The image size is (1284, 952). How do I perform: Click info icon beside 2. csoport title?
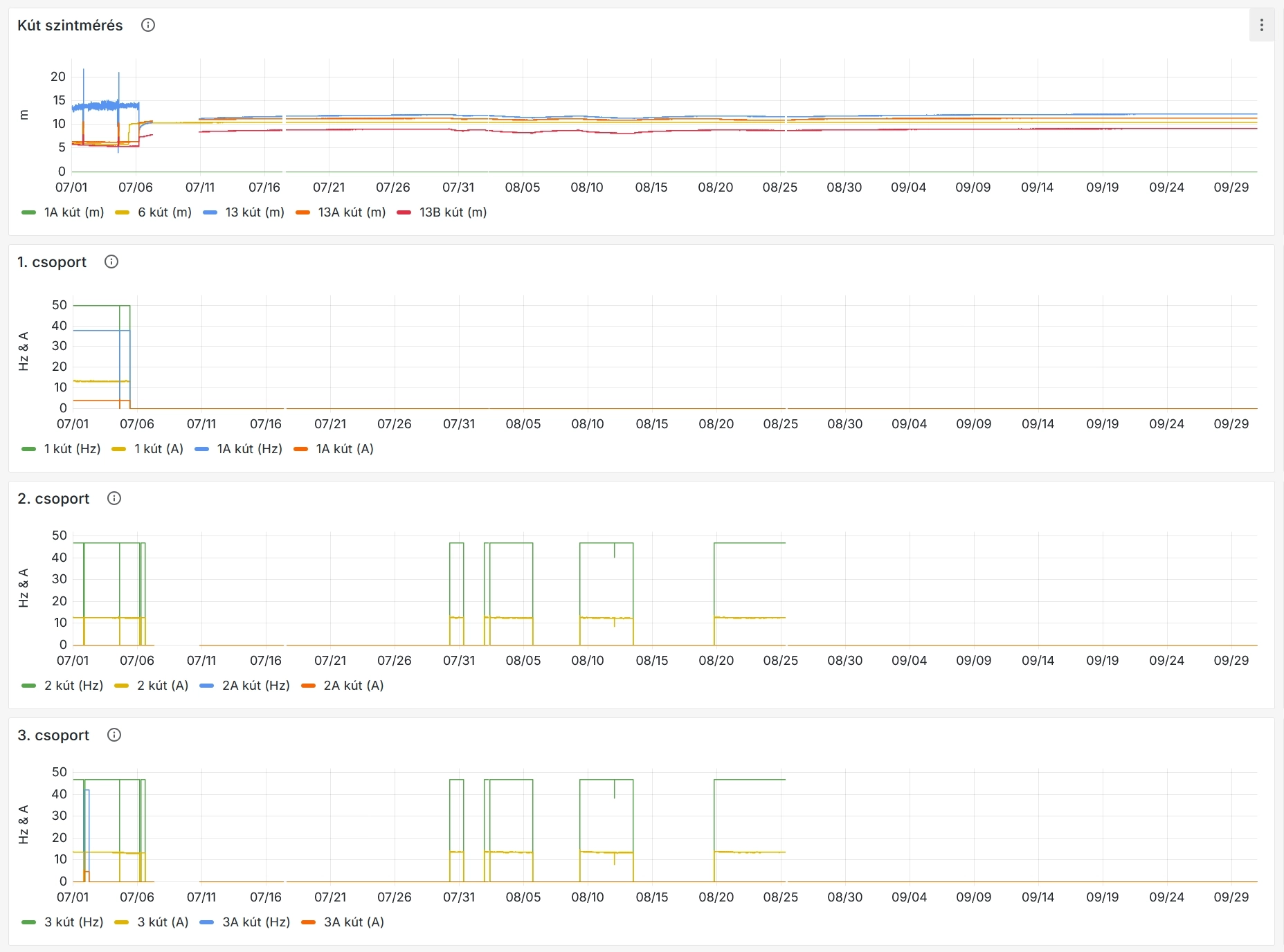pyautogui.click(x=114, y=499)
